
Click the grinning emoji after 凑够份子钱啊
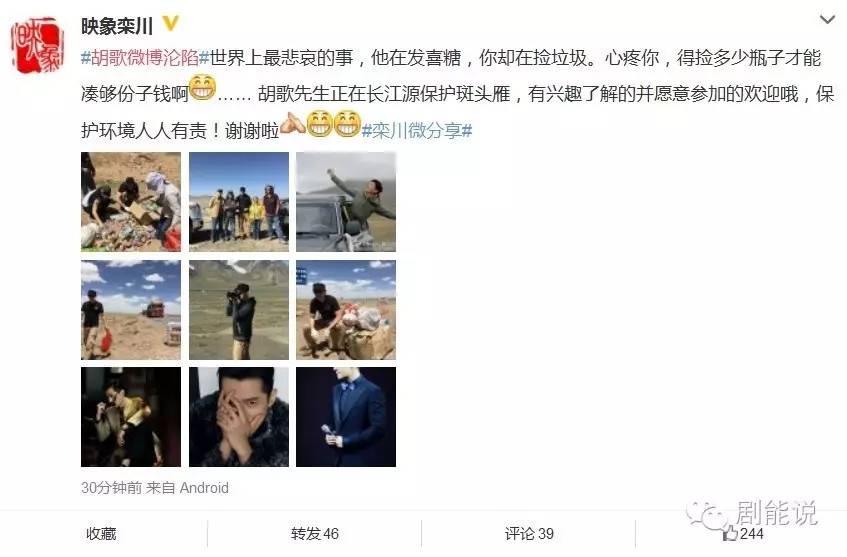pyautogui.click(x=203, y=89)
